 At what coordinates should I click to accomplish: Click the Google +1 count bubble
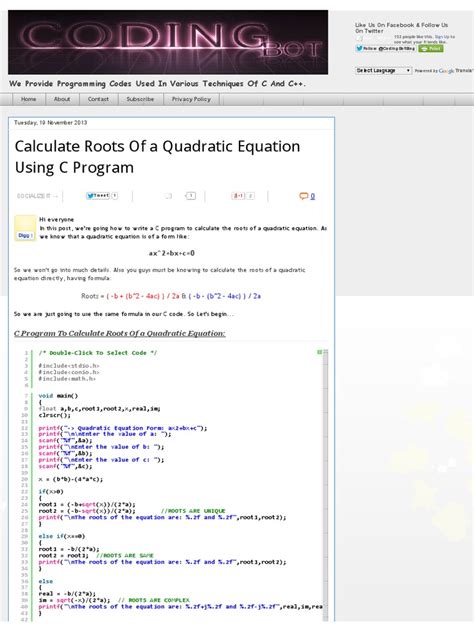click(250, 196)
